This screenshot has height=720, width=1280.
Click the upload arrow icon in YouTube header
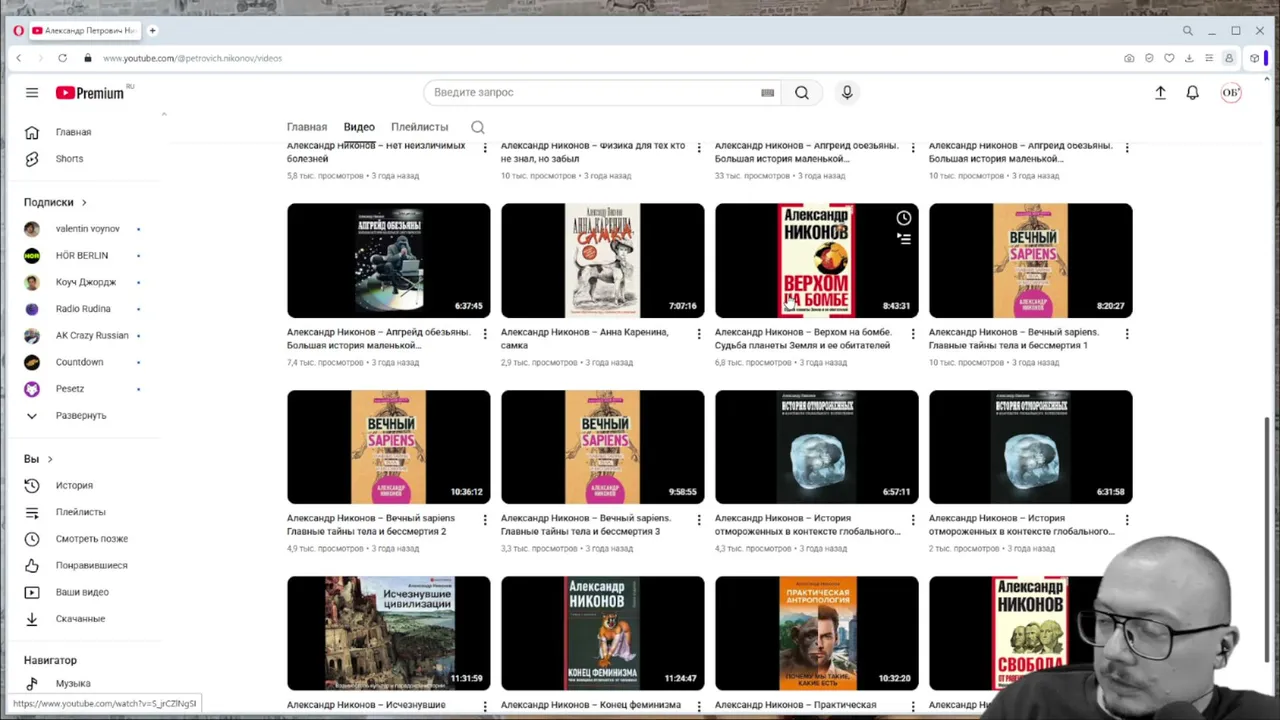click(1160, 93)
